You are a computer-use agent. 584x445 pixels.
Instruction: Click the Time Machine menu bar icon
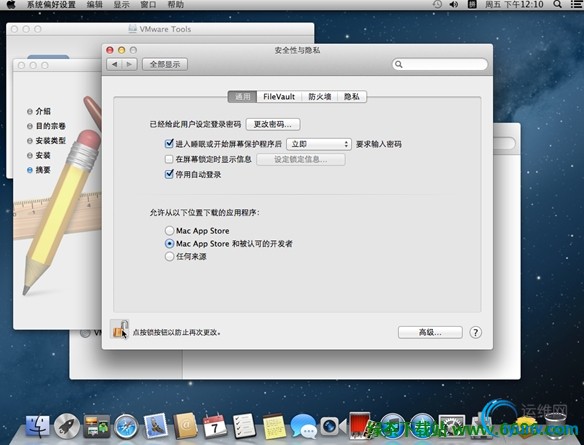pos(438,4)
